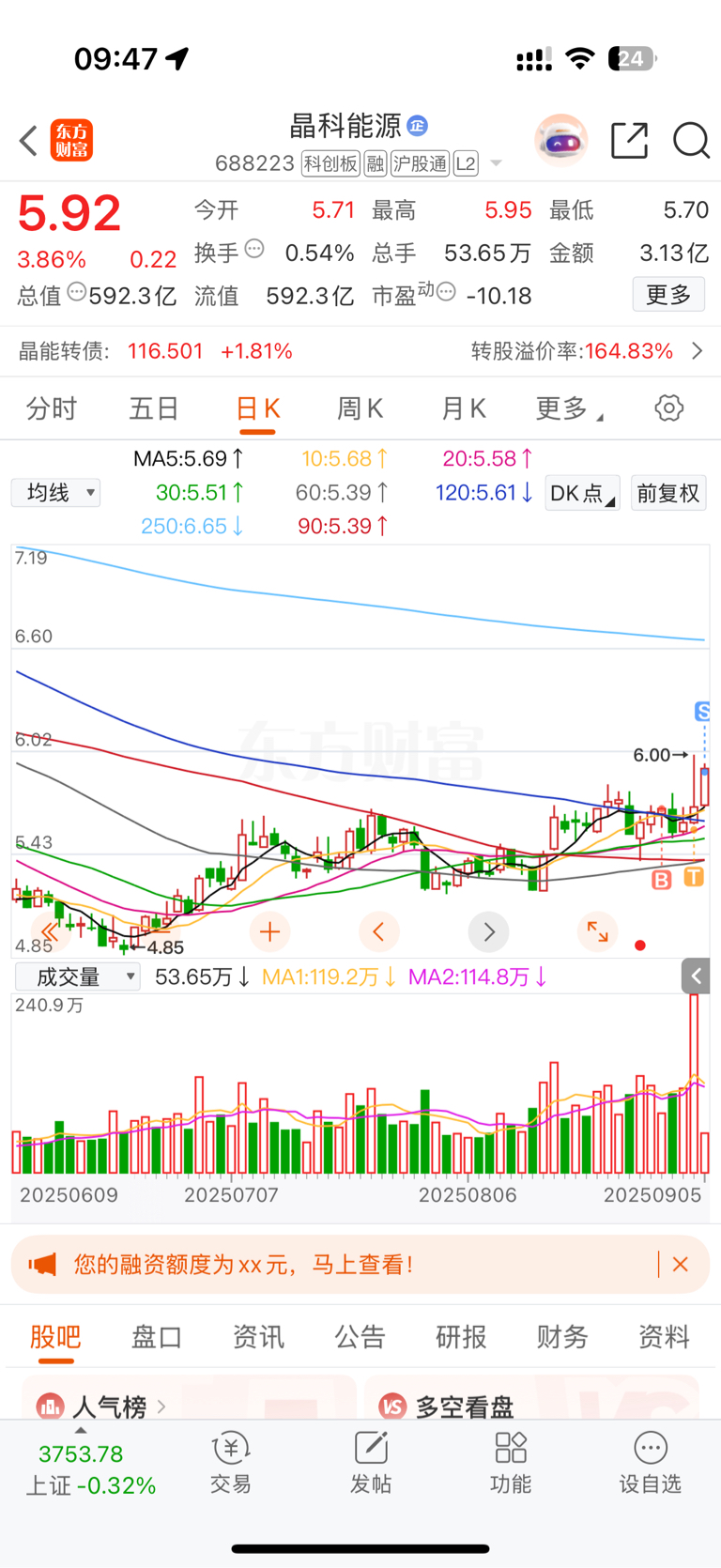The height and width of the screenshot is (1568, 721).
Task: Open 功能 grid icon
Action: pos(511,1465)
